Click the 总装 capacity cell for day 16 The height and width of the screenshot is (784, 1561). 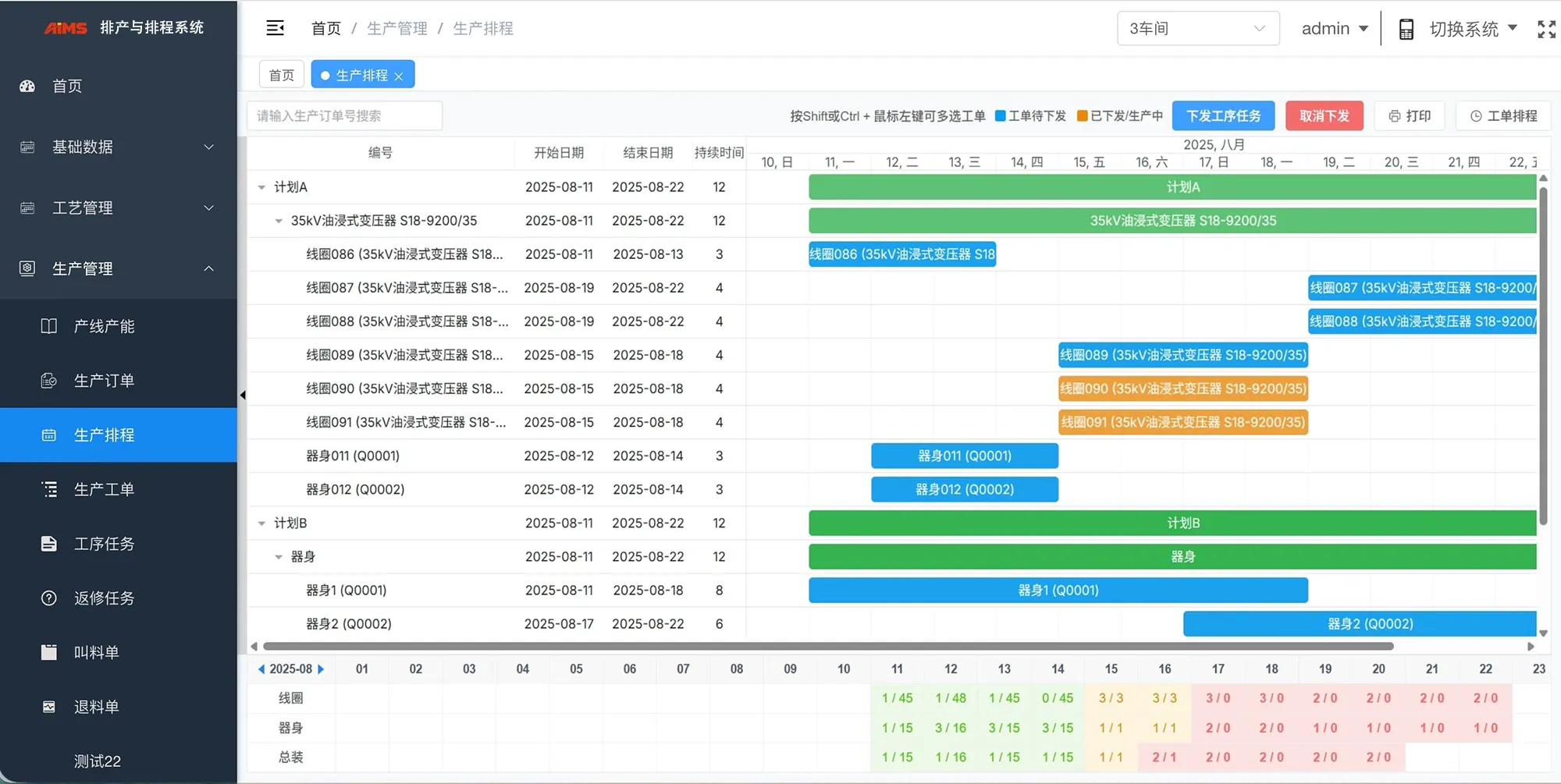tap(1165, 757)
